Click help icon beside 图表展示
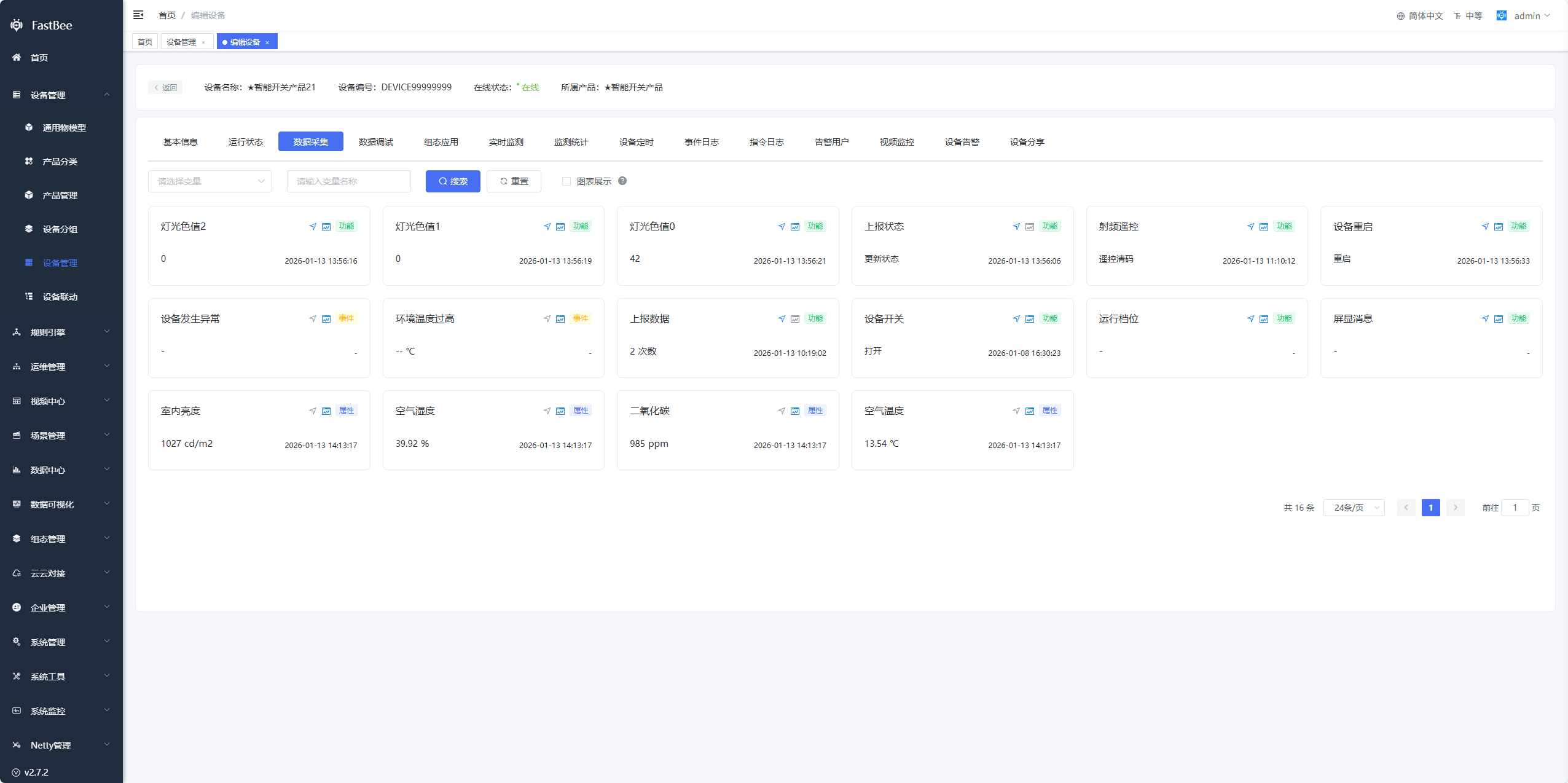The width and height of the screenshot is (1568, 783). coord(622,181)
